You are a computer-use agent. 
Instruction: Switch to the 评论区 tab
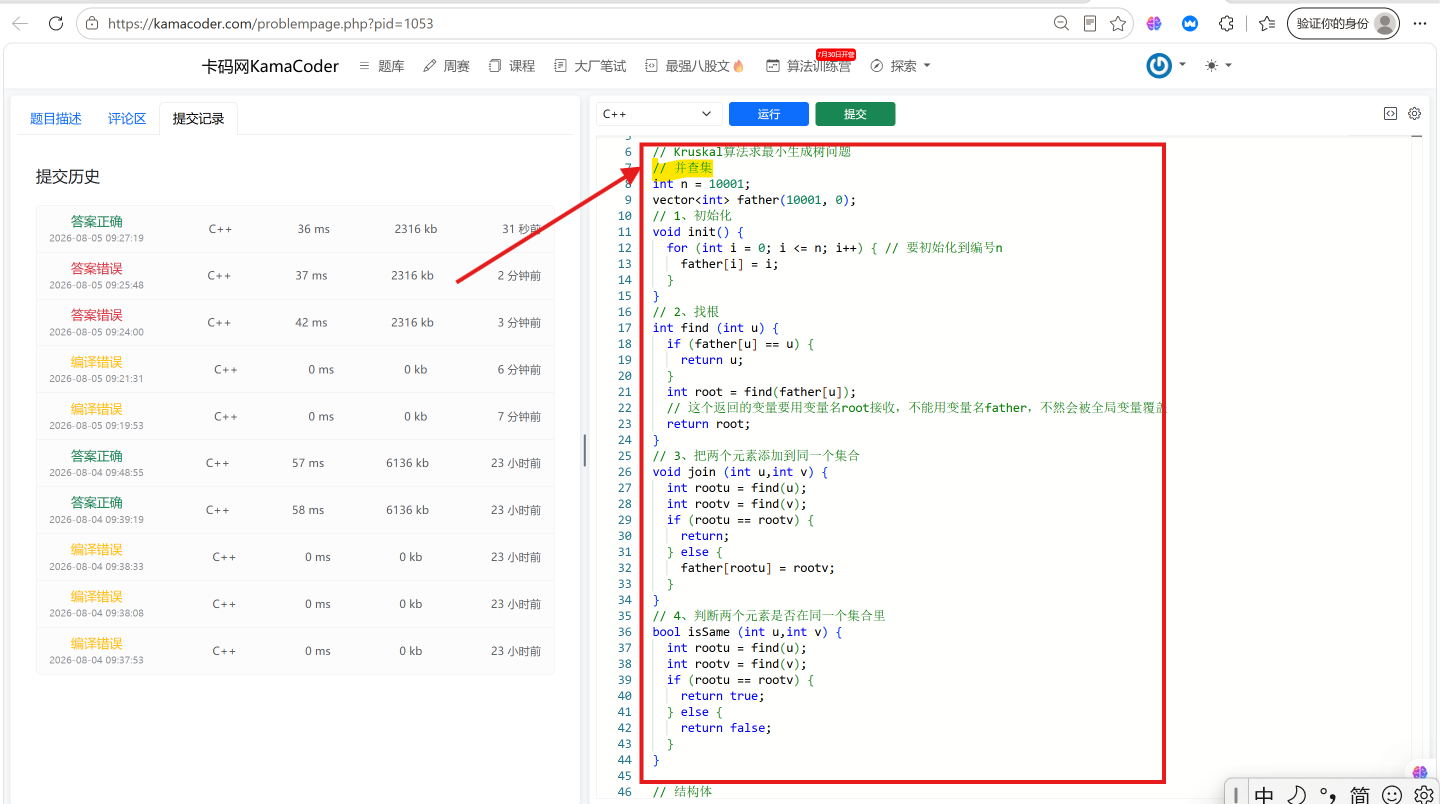tap(127, 118)
